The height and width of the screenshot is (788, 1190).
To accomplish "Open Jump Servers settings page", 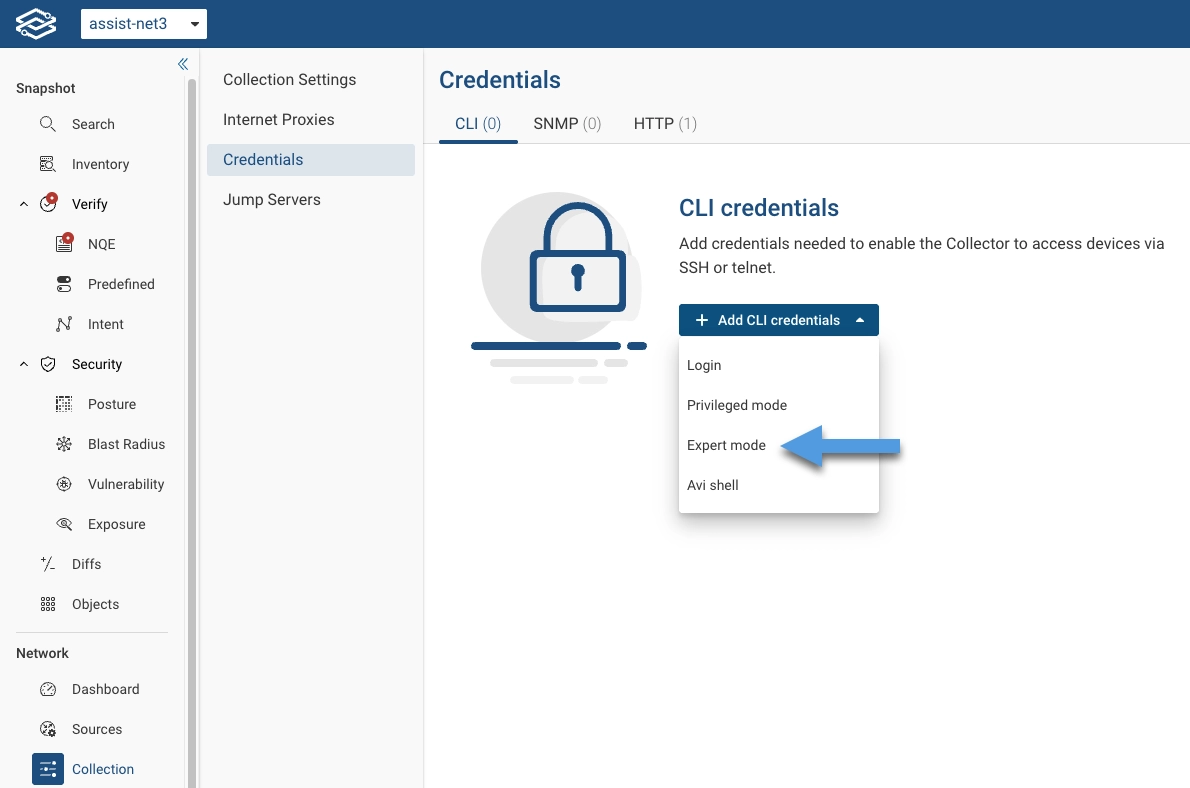I will (272, 199).
